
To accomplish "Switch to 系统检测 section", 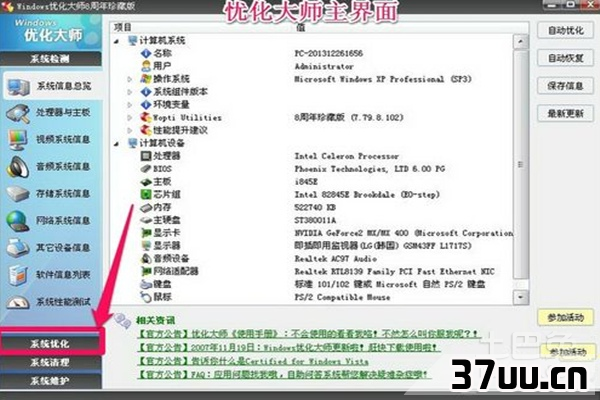I will coord(51,59).
